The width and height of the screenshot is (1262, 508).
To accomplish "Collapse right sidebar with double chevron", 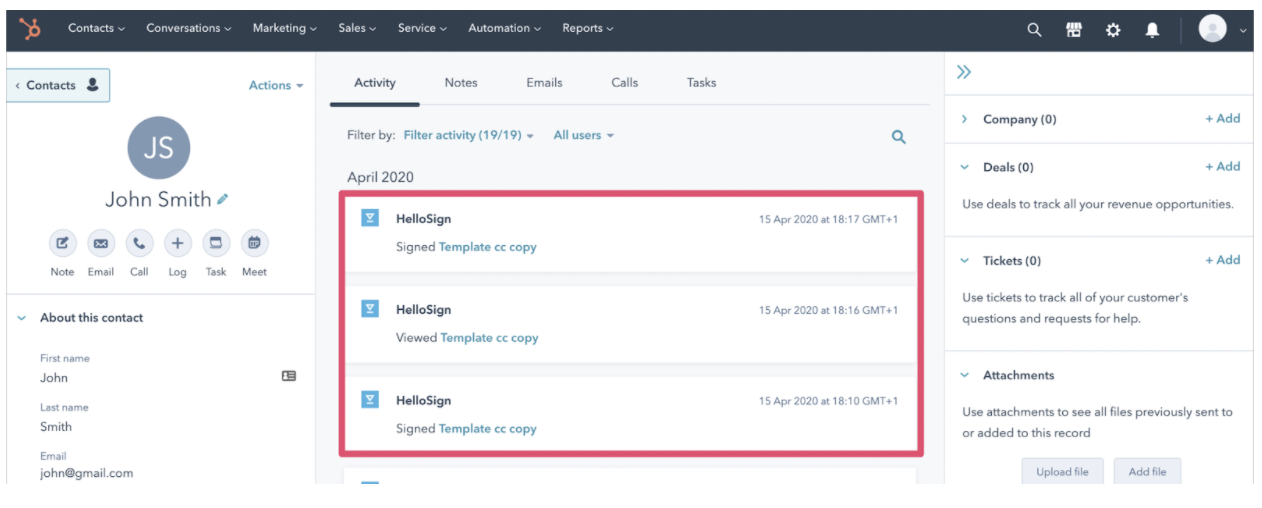I will [x=964, y=72].
